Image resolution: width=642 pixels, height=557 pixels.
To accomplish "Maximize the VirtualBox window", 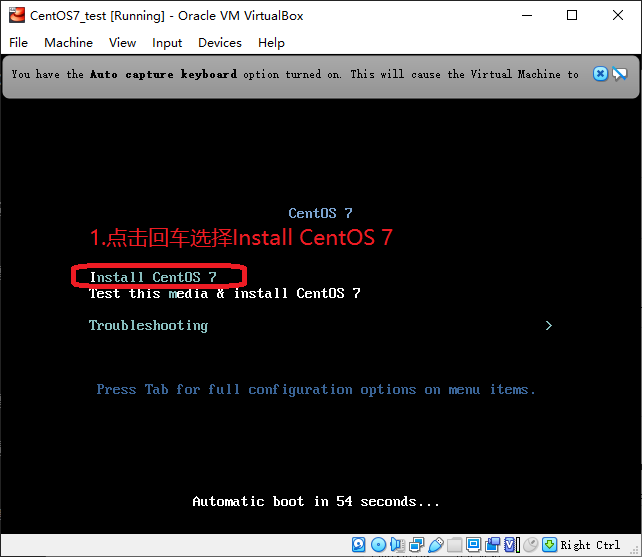I will pos(572,16).
